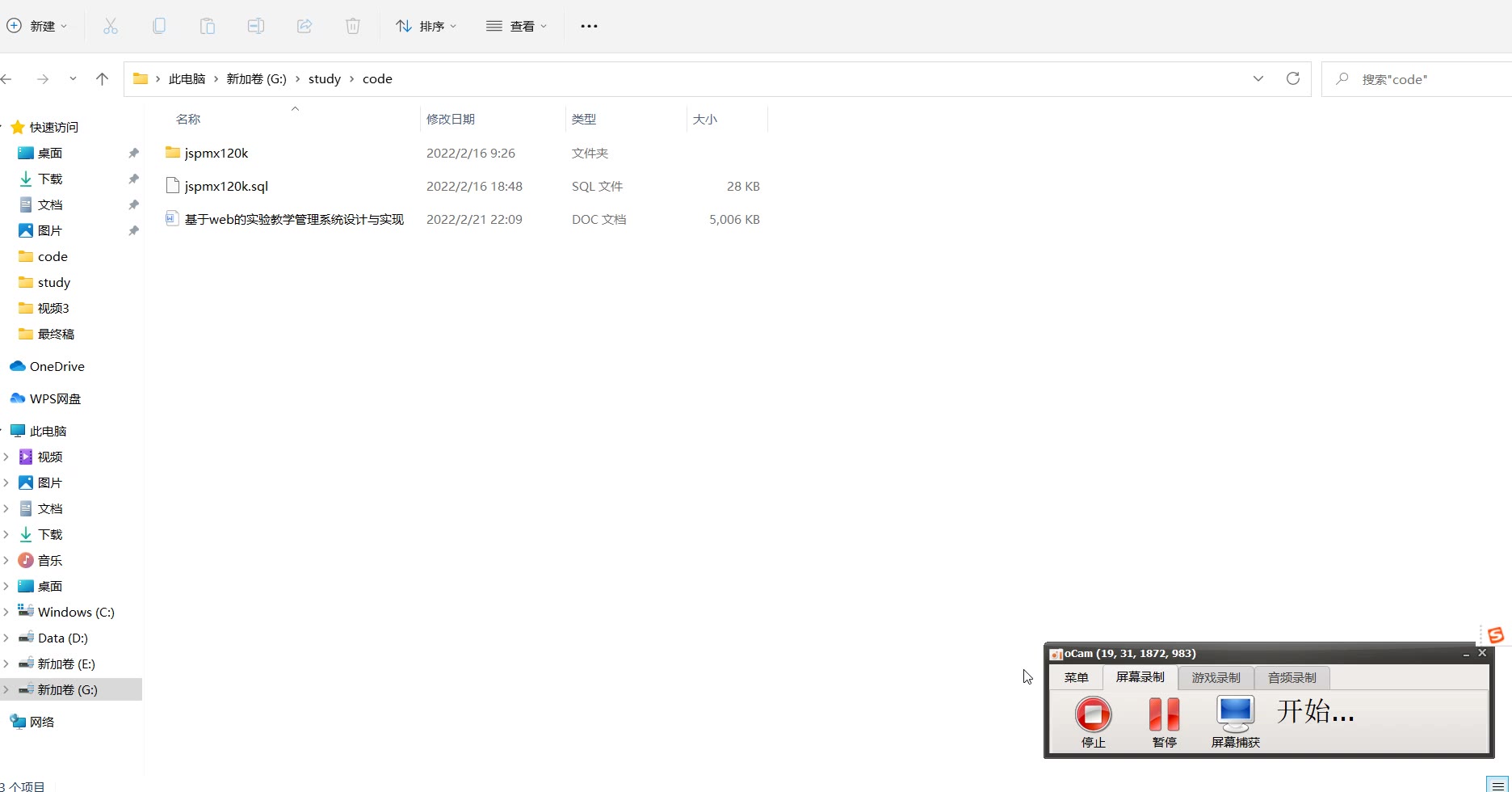Switch to 游戏录制 tab in oCam
1512x792 pixels.
click(x=1216, y=678)
